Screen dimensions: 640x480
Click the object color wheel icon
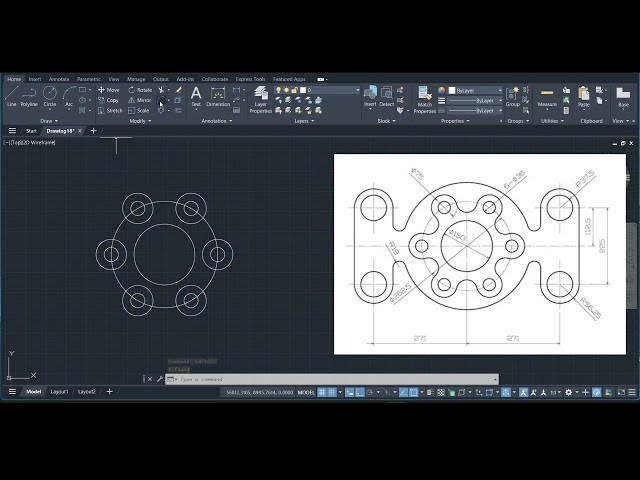pyautogui.click(x=441, y=90)
